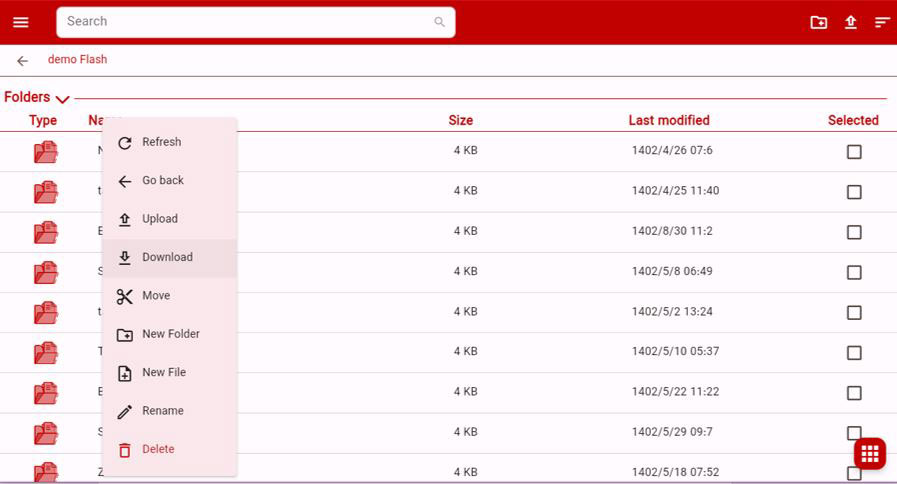Click the upload icon in top bar
This screenshot has height=484, width=897.
coord(850,22)
